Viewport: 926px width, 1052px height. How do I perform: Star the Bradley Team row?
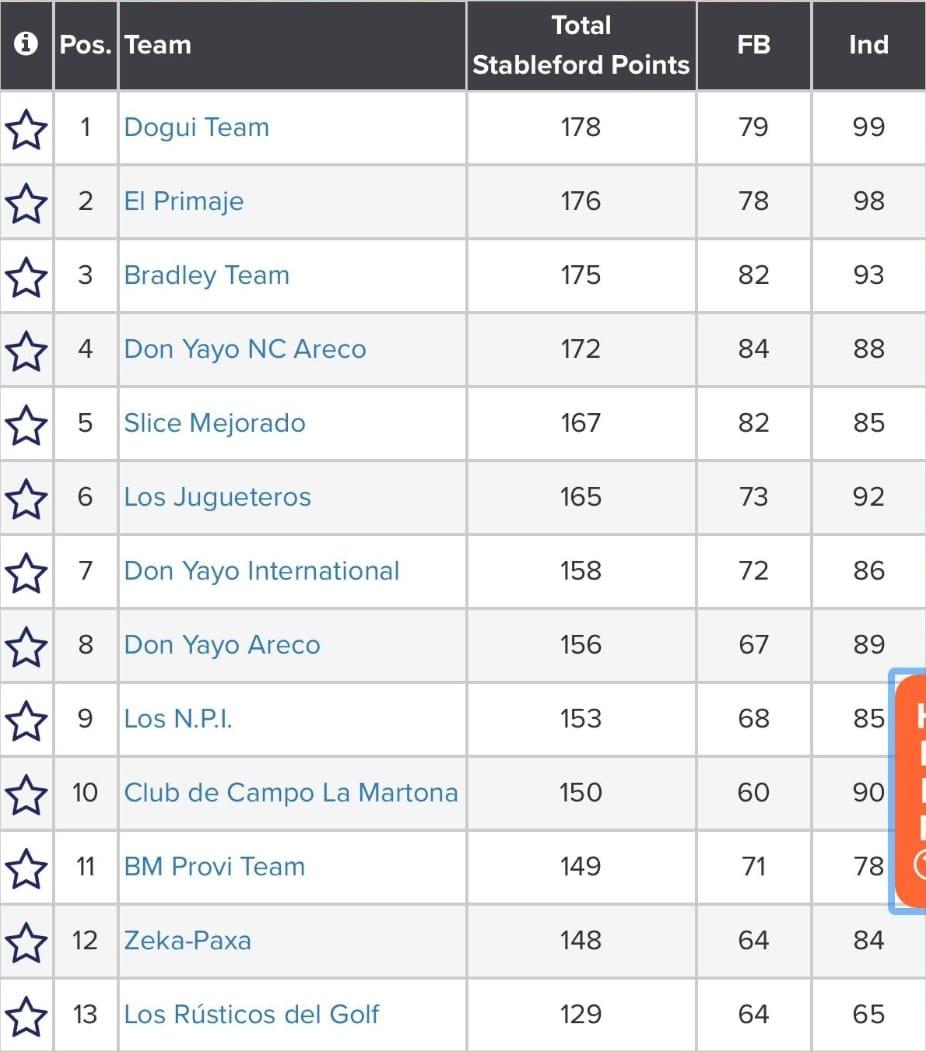pyautogui.click(x=26, y=277)
